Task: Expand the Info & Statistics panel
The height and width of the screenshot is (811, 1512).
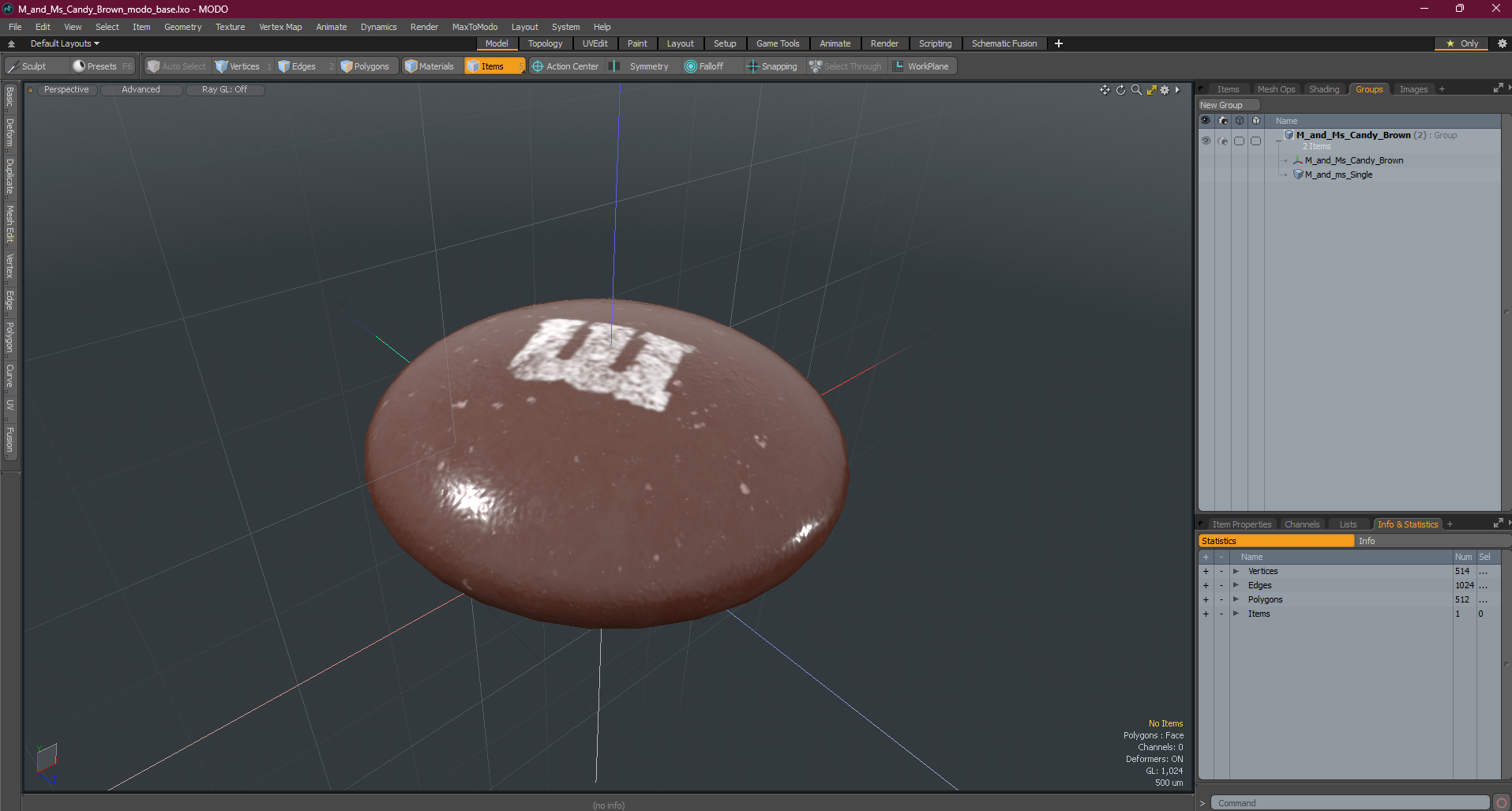Action: pyautogui.click(x=1498, y=524)
